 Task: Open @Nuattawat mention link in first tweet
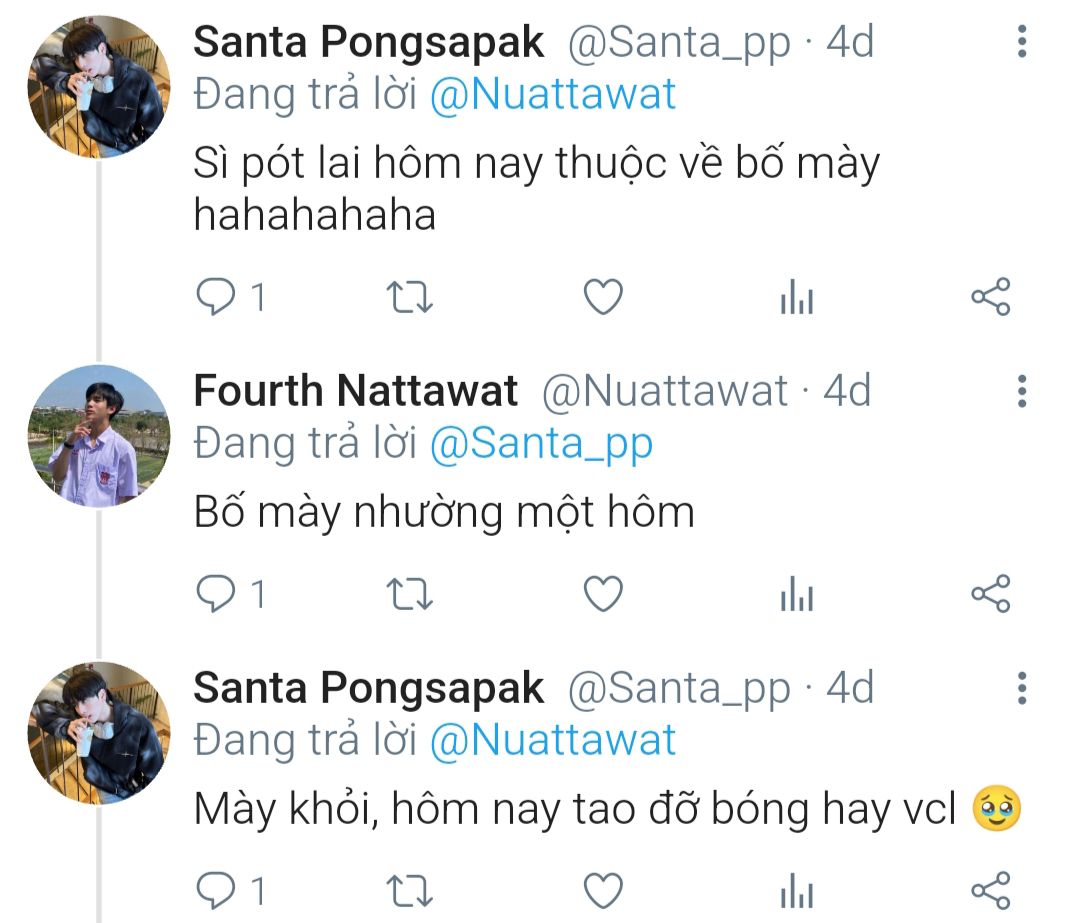pos(552,95)
